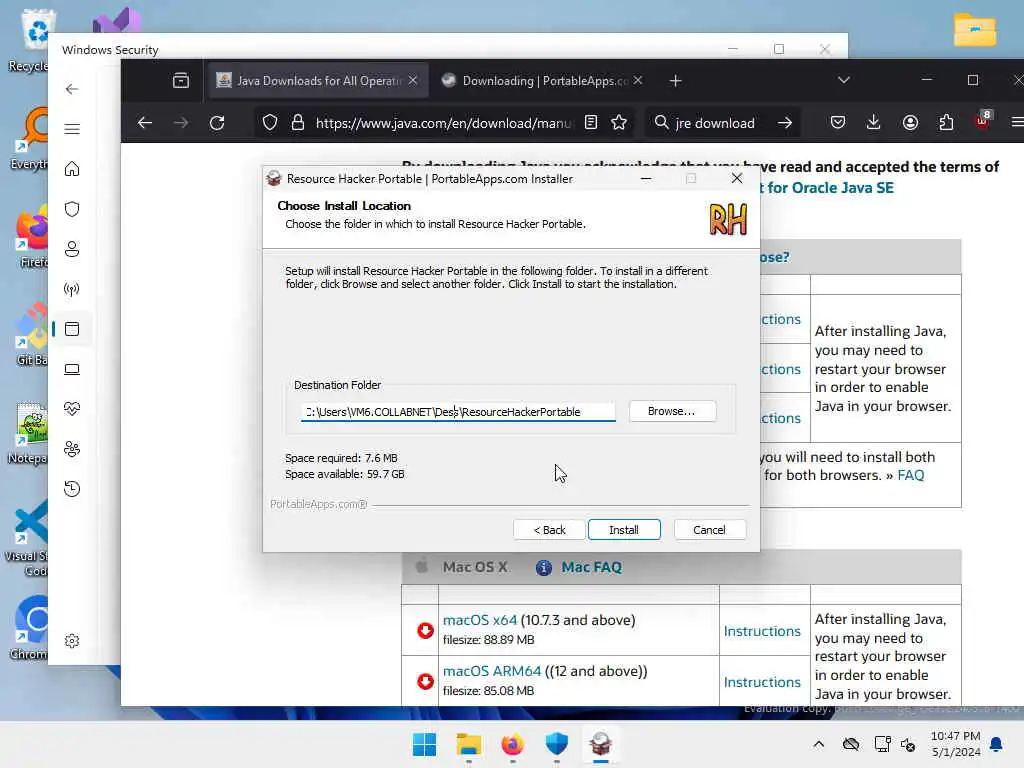Reload the Java download page
Viewport: 1024px width, 768px height.
click(x=217, y=123)
